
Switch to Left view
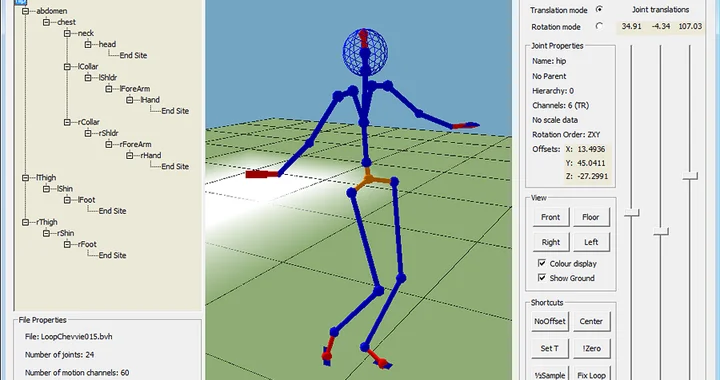(x=591, y=242)
